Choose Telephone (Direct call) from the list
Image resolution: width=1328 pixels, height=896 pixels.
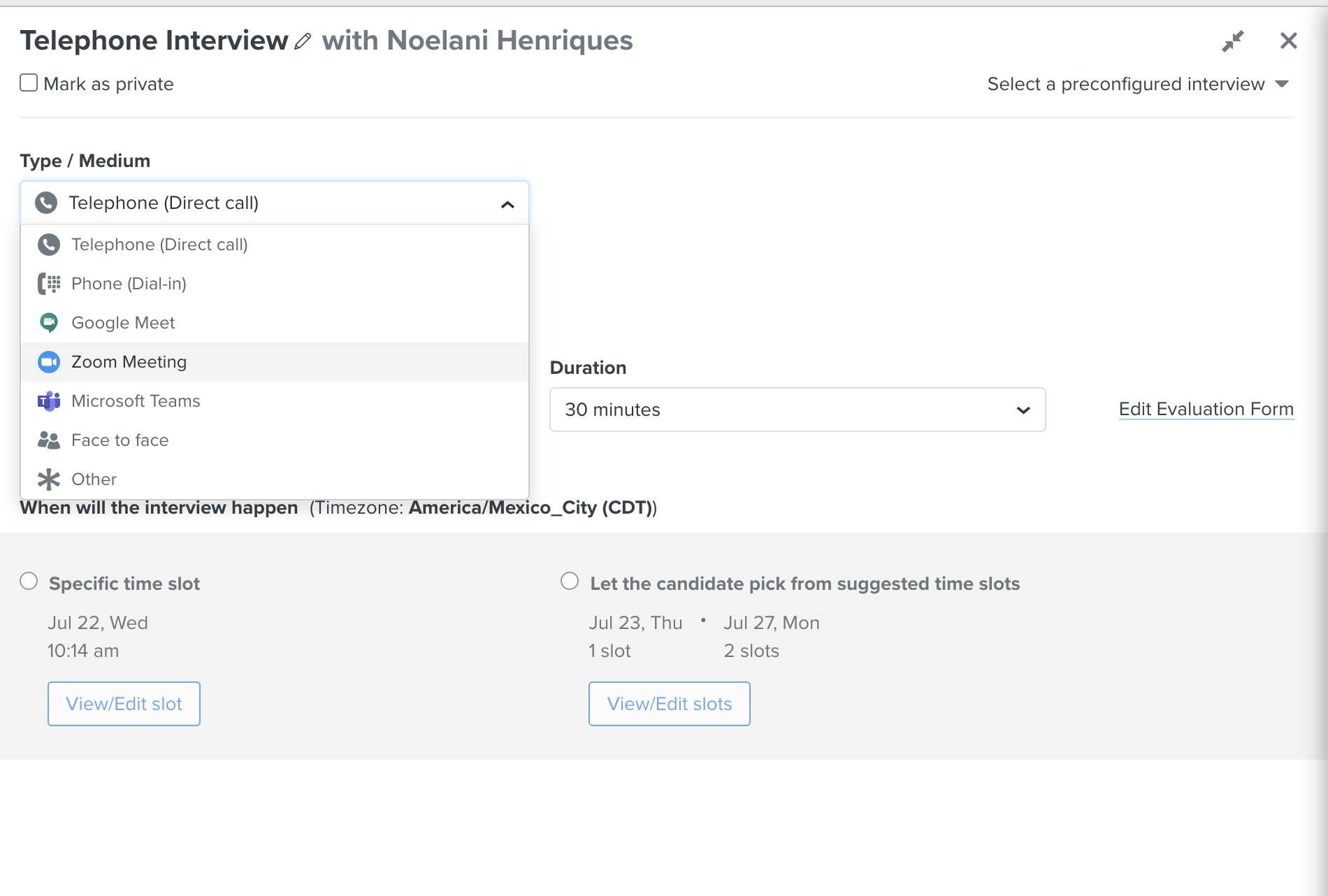pos(275,245)
